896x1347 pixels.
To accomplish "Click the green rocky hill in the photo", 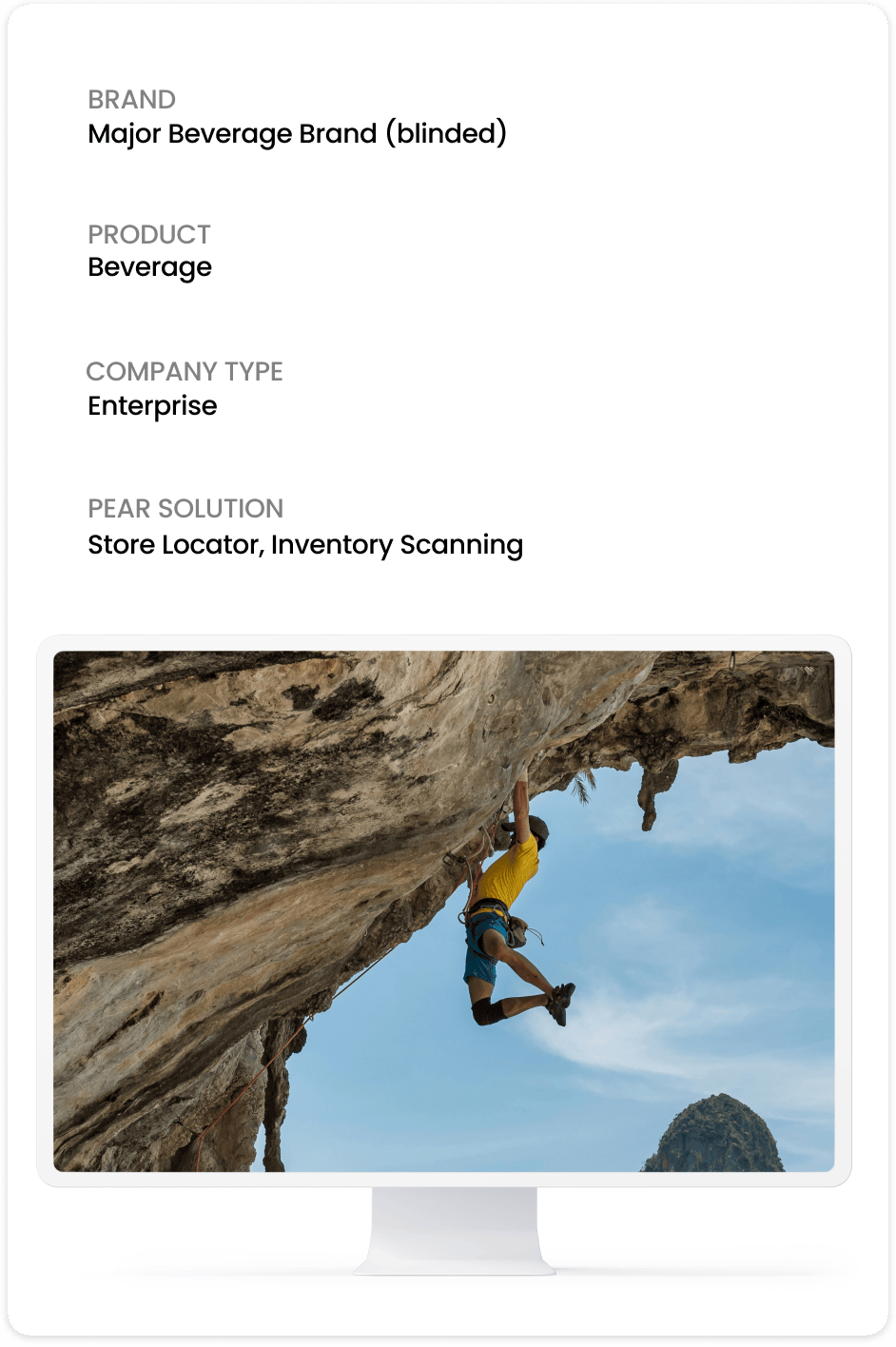I will point(713,1134).
